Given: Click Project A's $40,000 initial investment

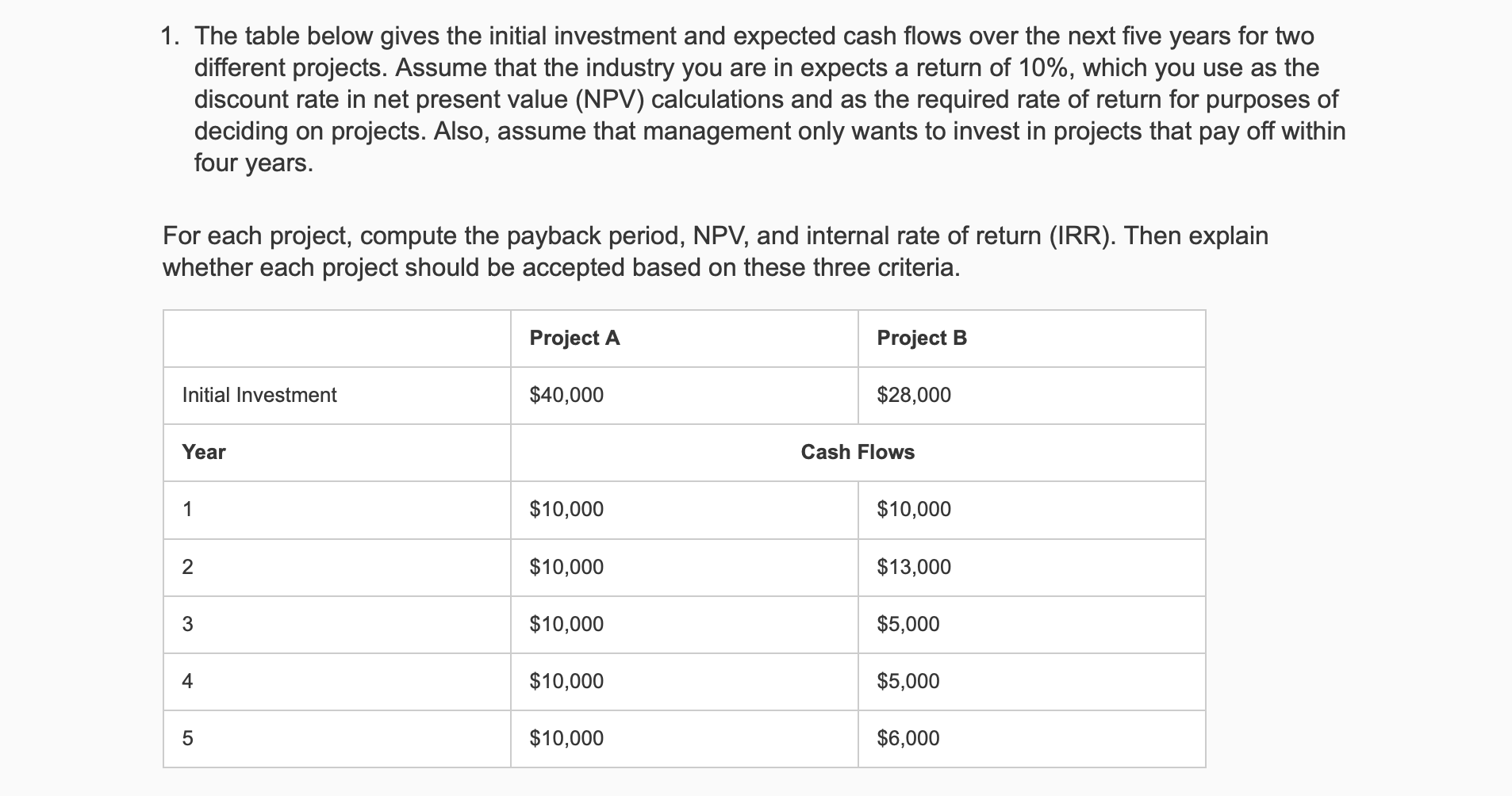Looking at the screenshot, I should click(566, 395).
